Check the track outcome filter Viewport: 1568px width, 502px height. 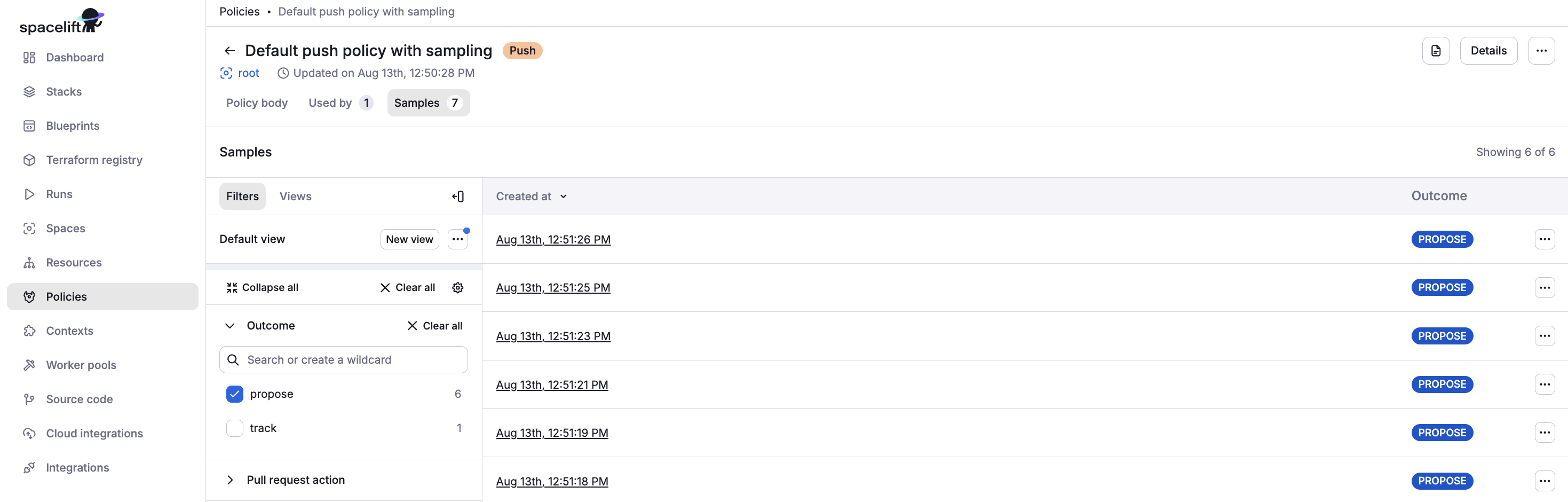[235, 428]
